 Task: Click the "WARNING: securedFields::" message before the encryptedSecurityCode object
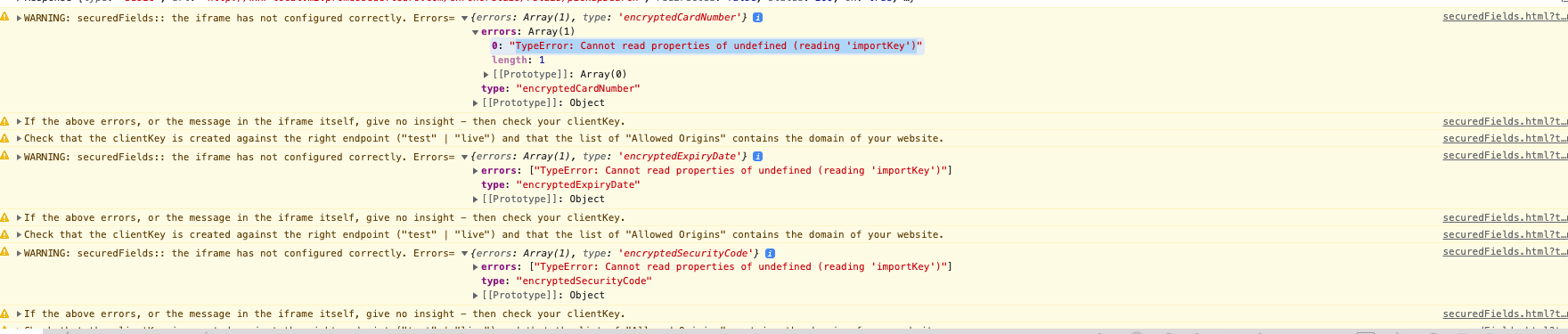(x=240, y=253)
